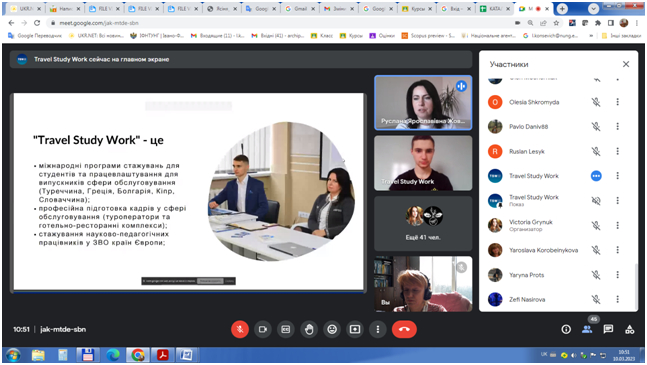This screenshot has height=365, width=647.
Task: Open options menu for Victoria Grynuk
Action: [617, 225]
